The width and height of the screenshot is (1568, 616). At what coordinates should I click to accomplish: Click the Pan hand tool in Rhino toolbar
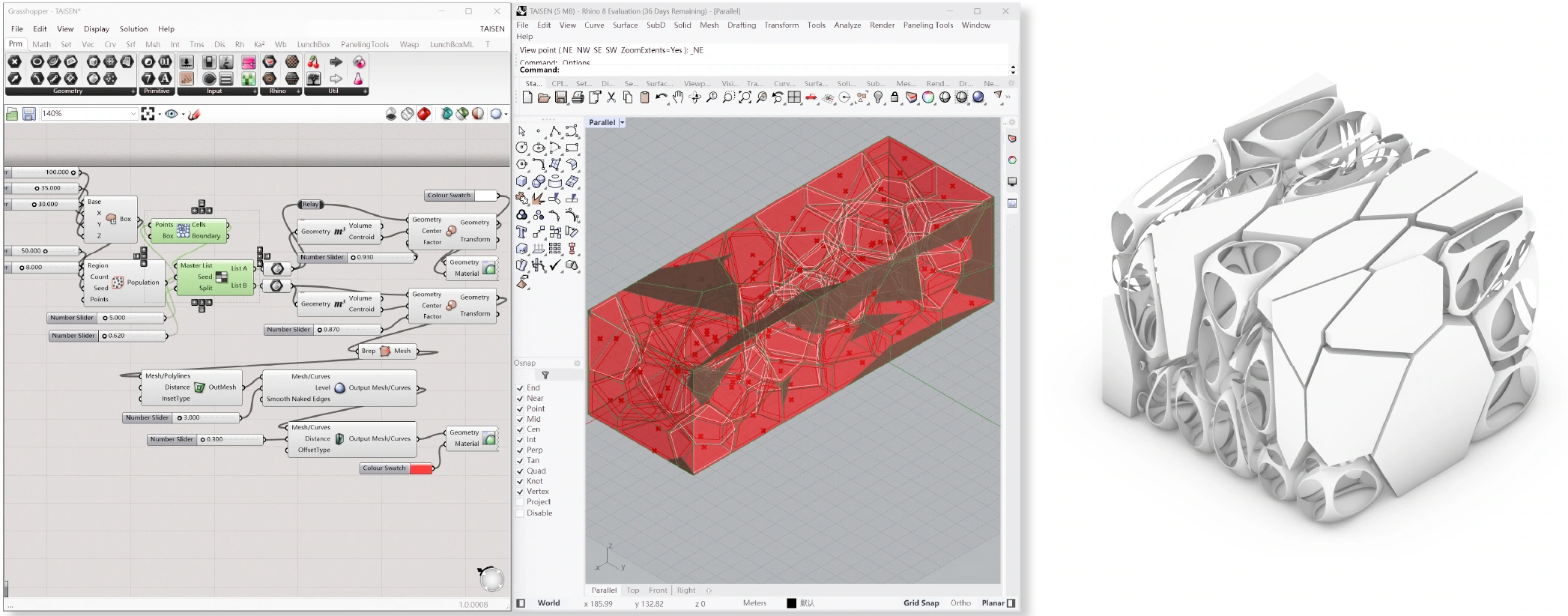click(x=678, y=97)
